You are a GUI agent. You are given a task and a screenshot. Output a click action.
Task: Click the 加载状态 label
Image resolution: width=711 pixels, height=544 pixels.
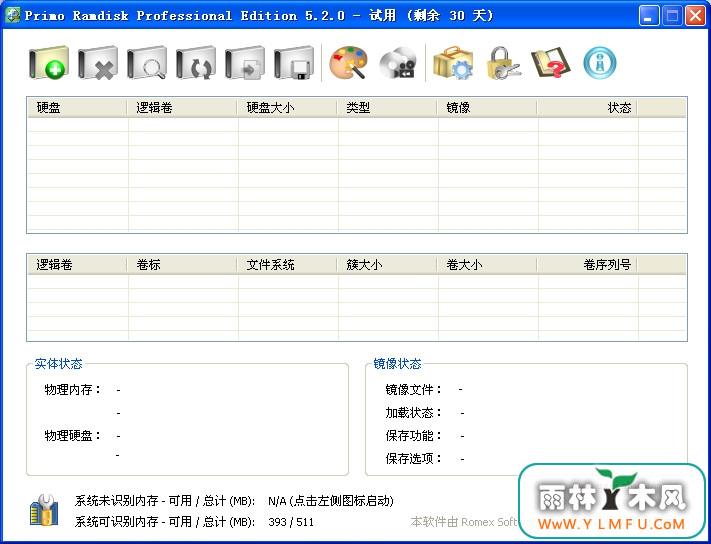click(414, 413)
